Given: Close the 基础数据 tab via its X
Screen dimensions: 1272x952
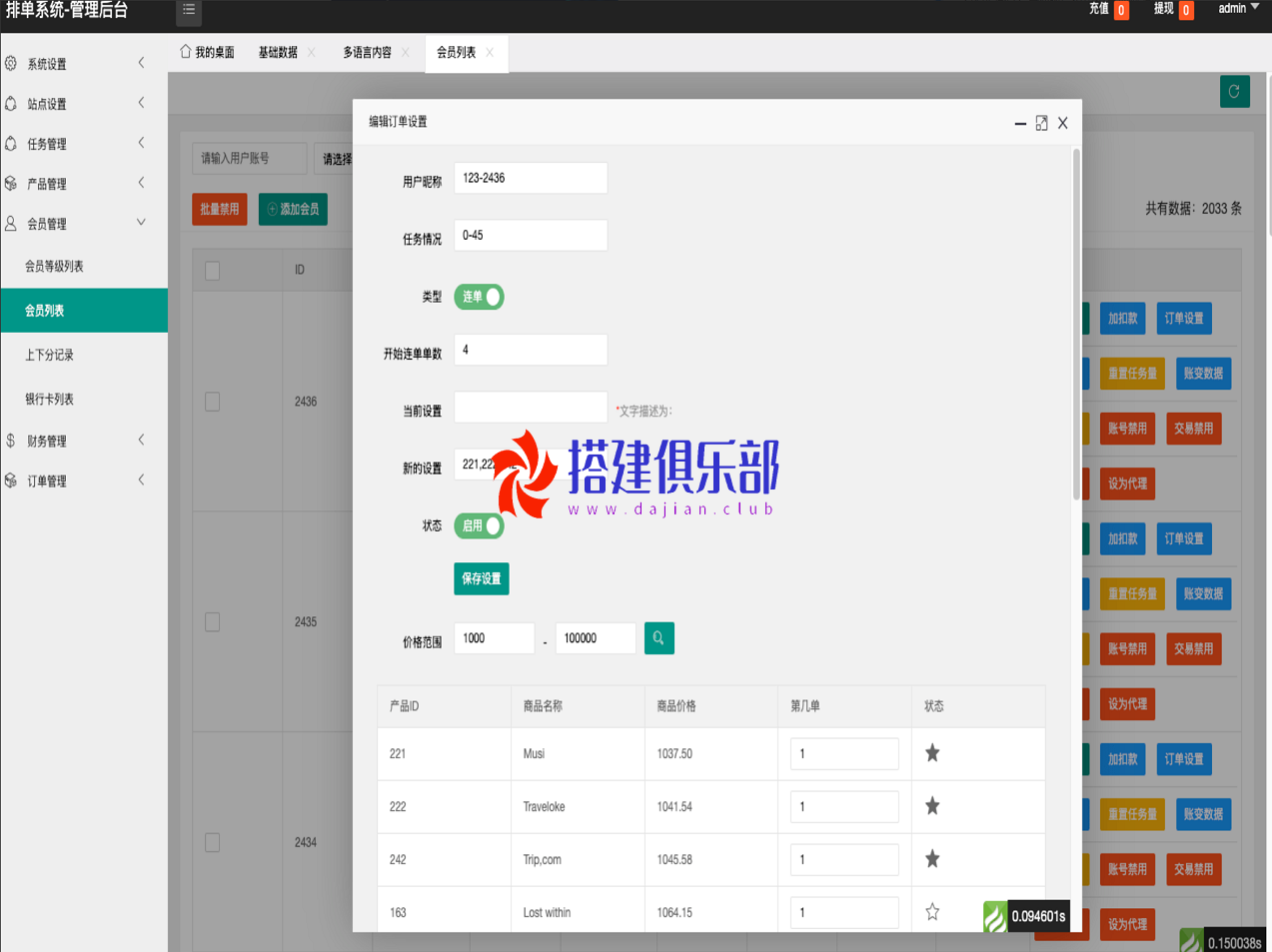Looking at the screenshot, I should tap(312, 53).
